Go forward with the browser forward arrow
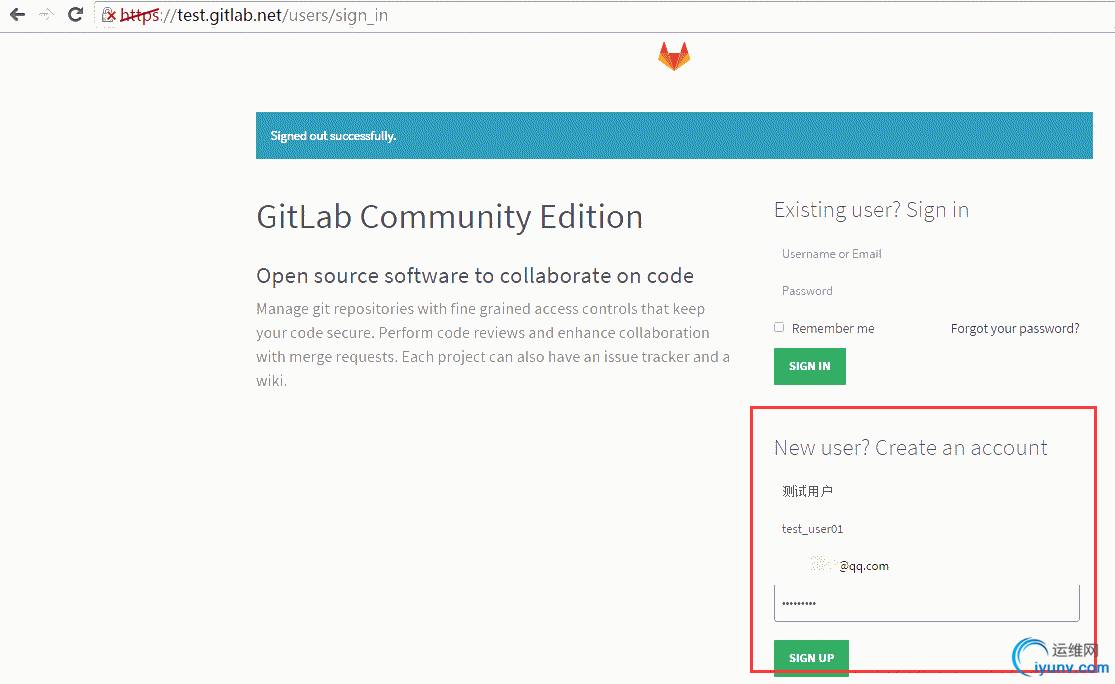Screen dimensions: 1115x684 pos(46,14)
